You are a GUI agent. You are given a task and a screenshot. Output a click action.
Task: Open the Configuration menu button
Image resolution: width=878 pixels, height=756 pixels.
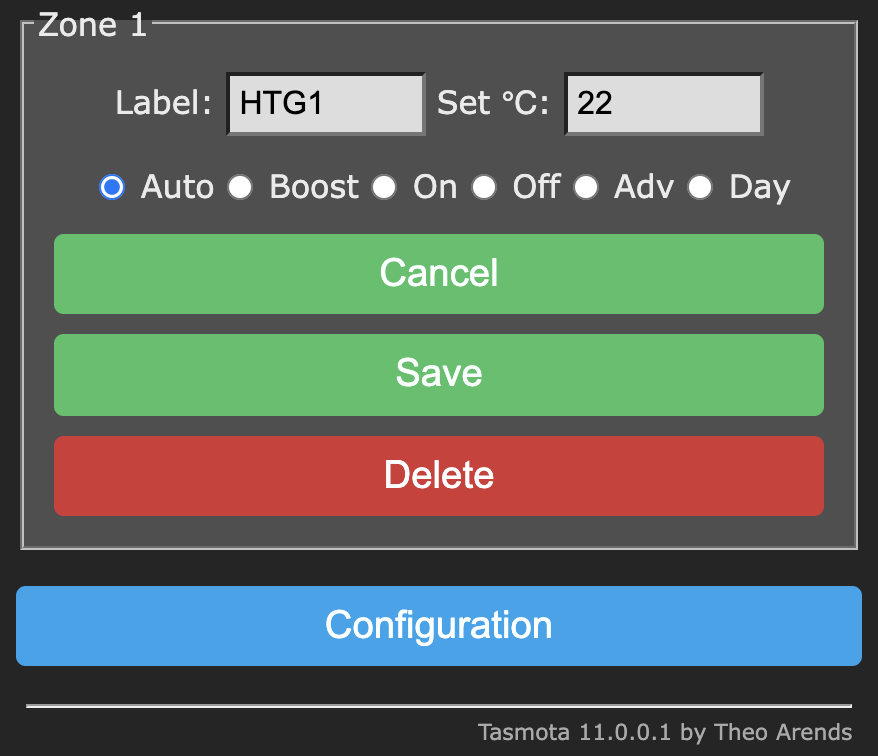click(438, 626)
